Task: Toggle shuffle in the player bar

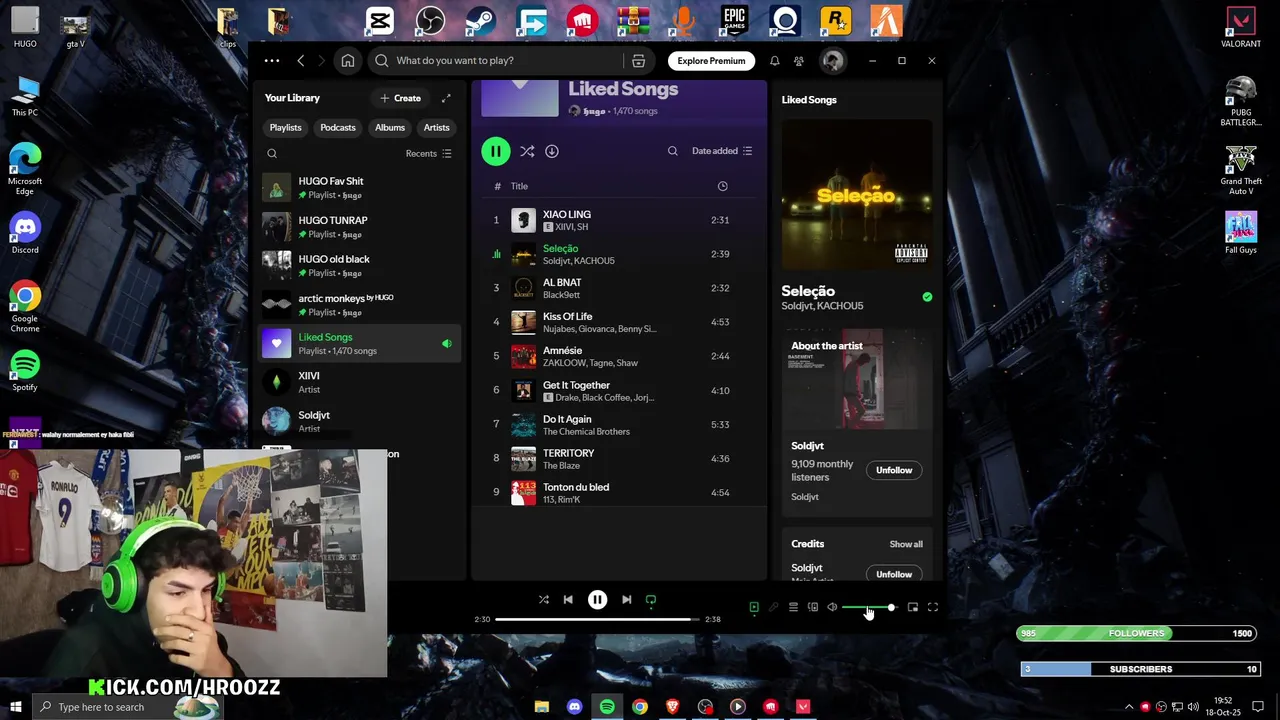Action: (x=544, y=600)
